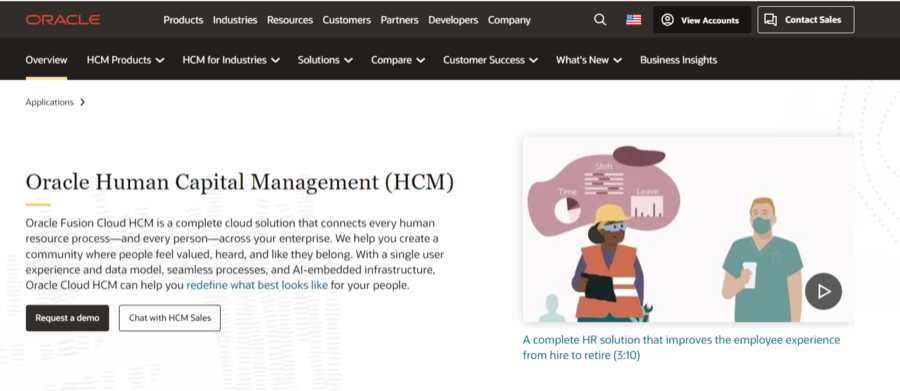
Task: Open the HR solution video thumbnail
Action: click(688, 229)
